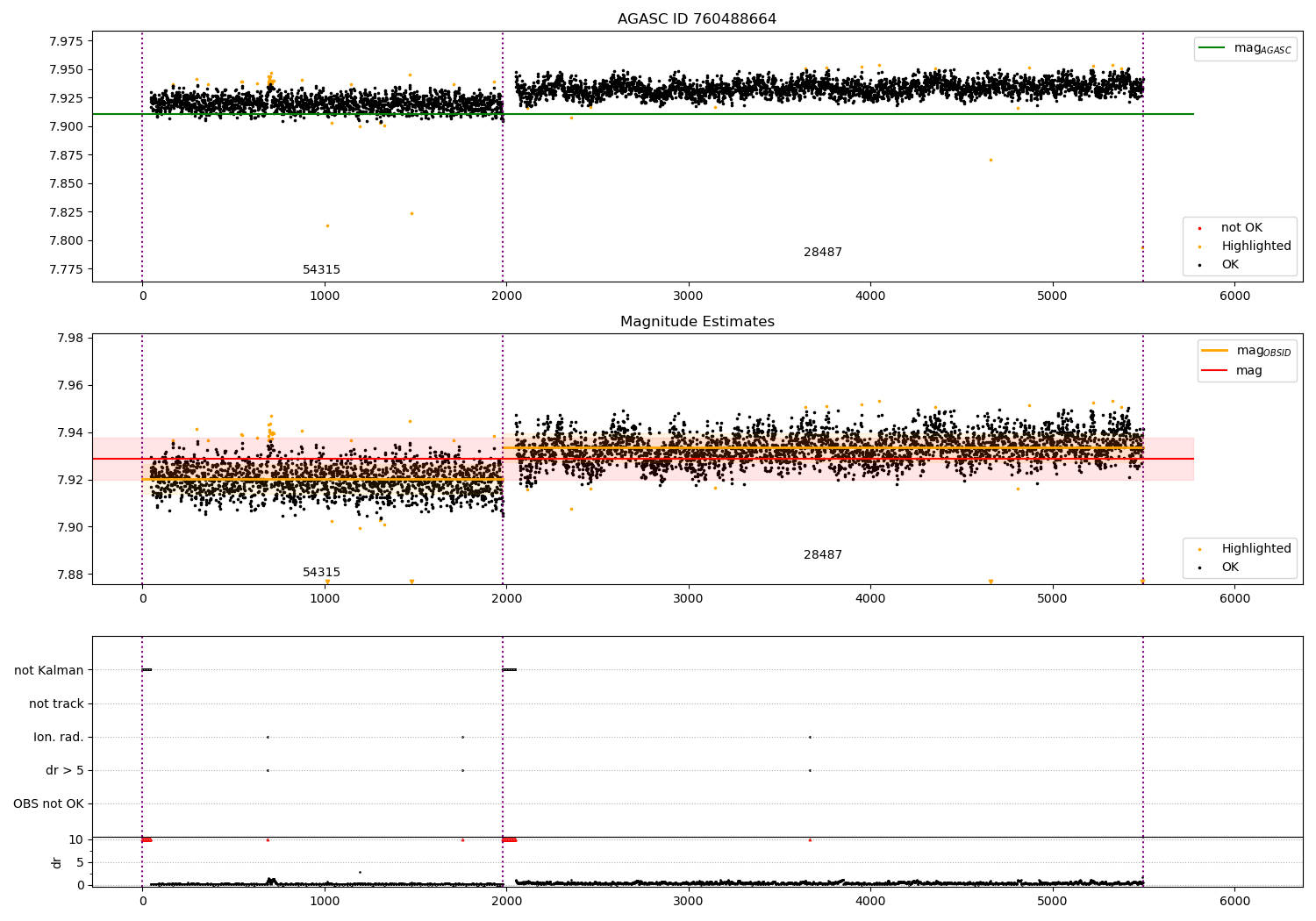Click the red 'mag' legend line sample
Viewport: 1316px width, 921px height.
click(1214, 370)
